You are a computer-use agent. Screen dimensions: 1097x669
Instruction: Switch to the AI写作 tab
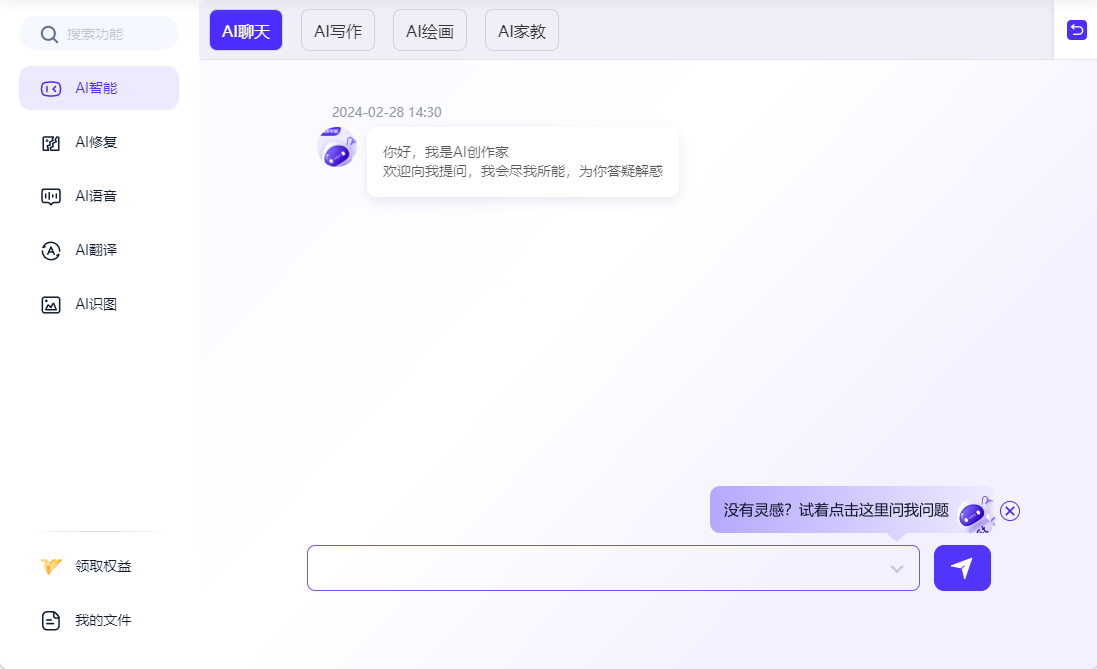pos(338,30)
